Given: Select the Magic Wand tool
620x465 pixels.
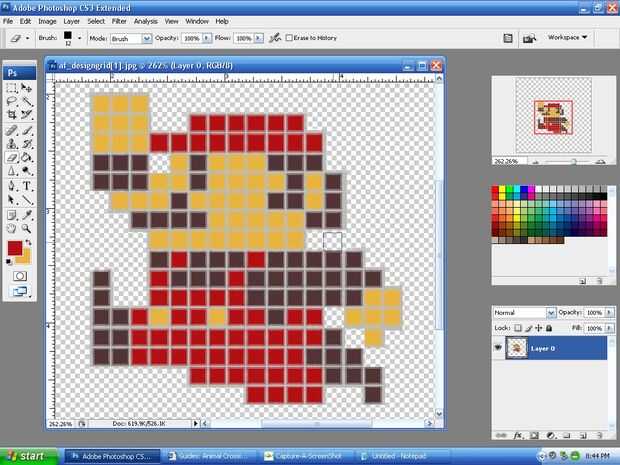Looking at the screenshot, I should click(26, 101).
